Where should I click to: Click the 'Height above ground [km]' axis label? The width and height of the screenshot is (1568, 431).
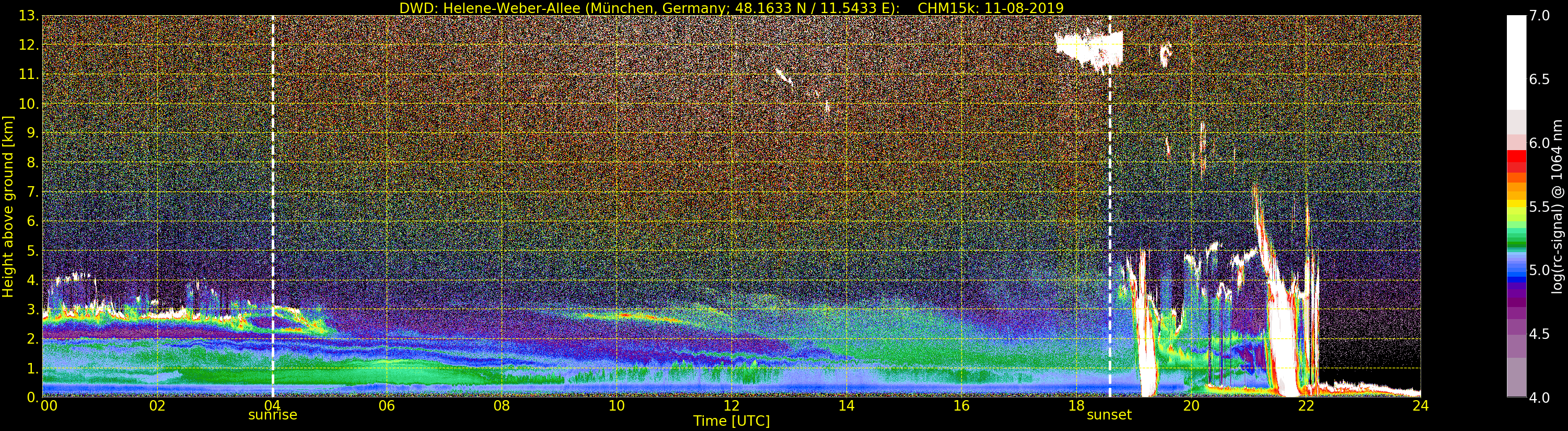(8, 206)
